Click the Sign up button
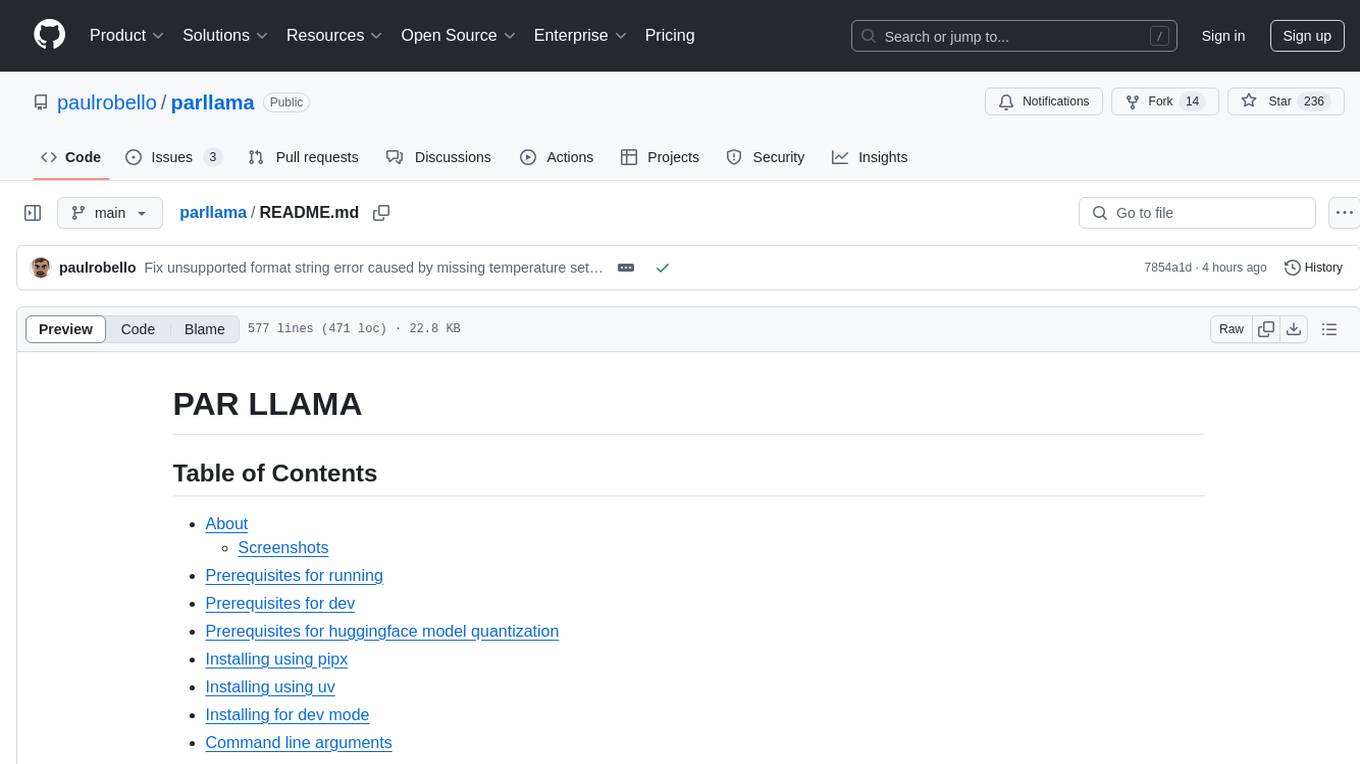Image resolution: width=1360 pixels, height=764 pixels. pyautogui.click(x=1307, y=36)
